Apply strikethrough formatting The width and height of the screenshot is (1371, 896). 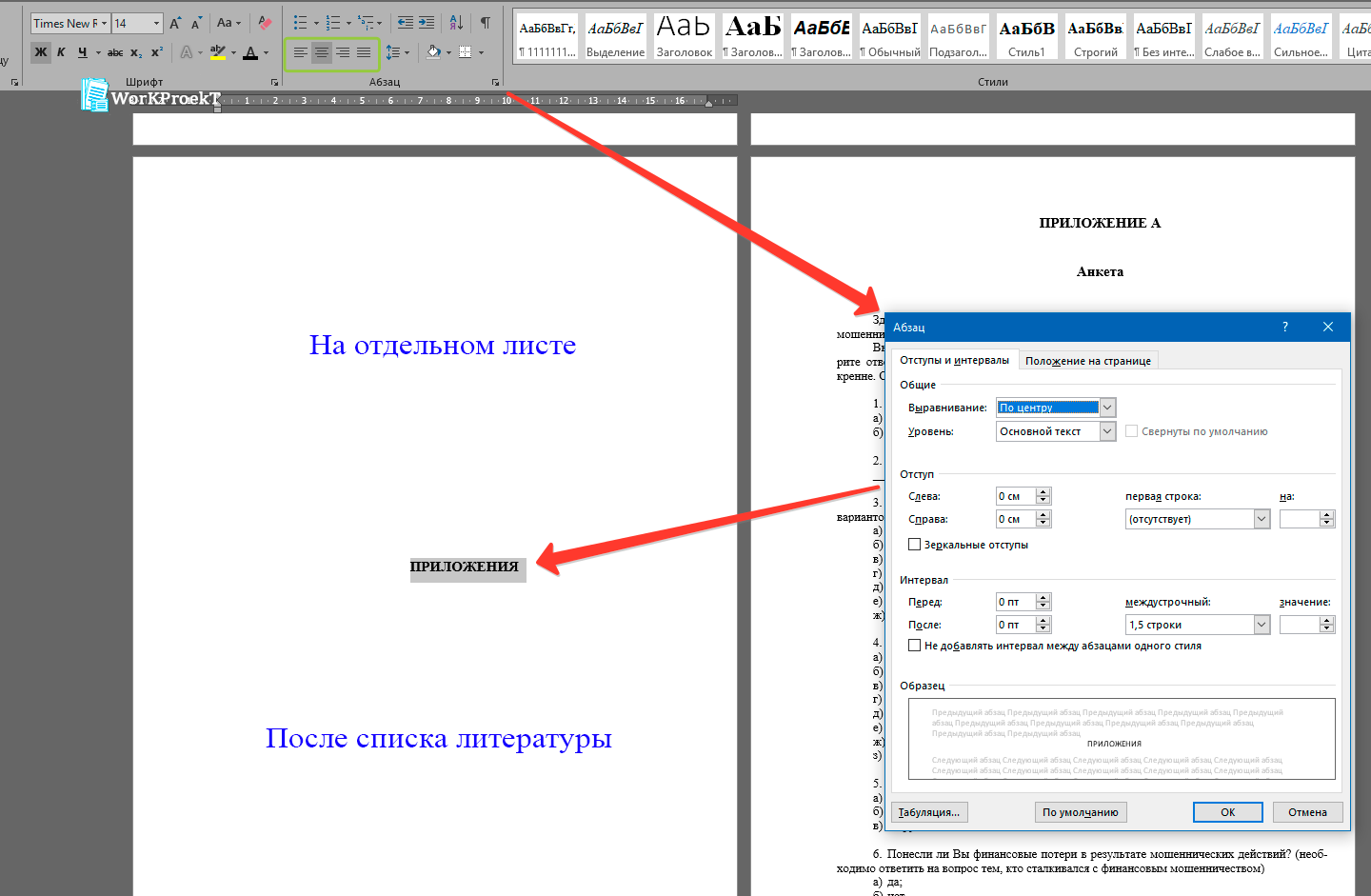(115, 52)
